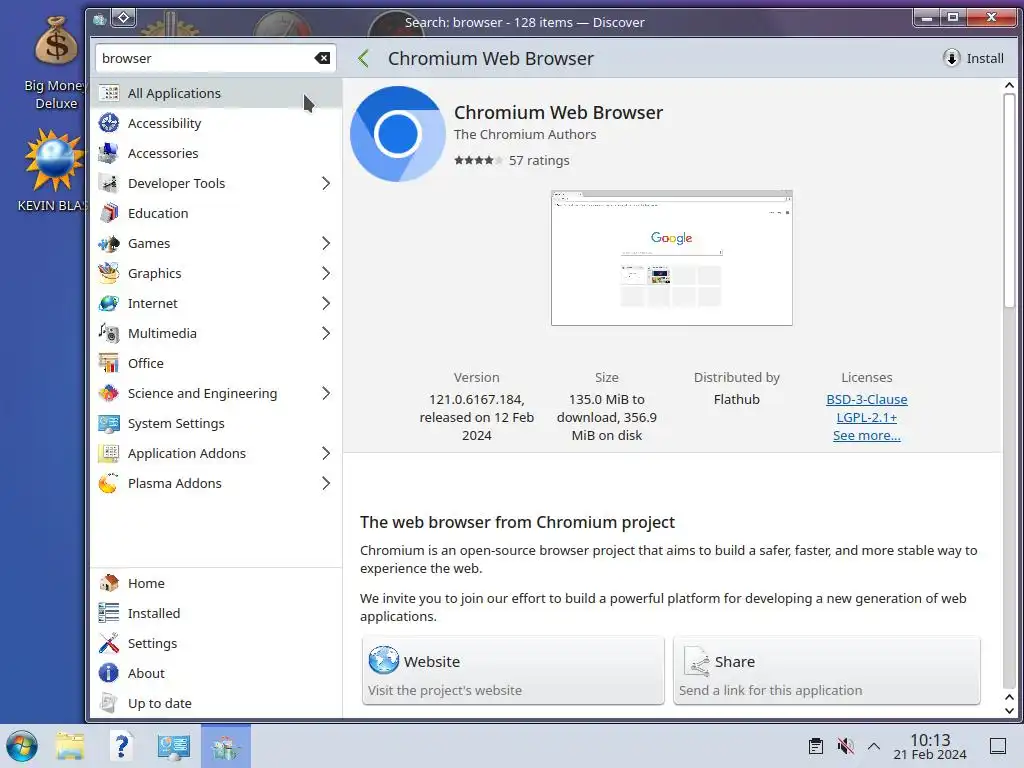Click the large Chromium logo
Image resolution: width=1024 pixels, height=768 pixels.
point(398,135)
